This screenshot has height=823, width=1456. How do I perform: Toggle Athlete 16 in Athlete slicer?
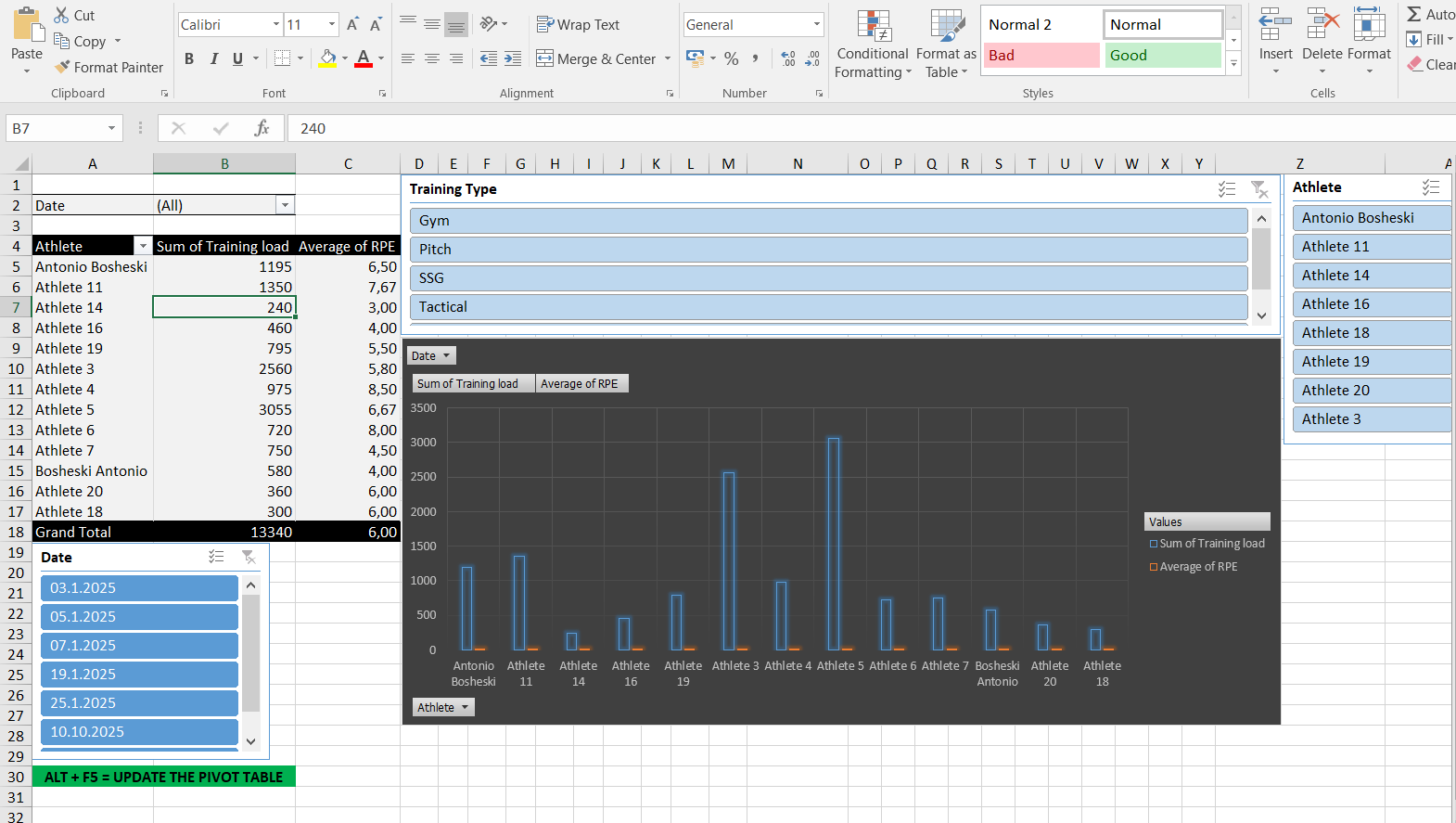(x=1372, y=303)
